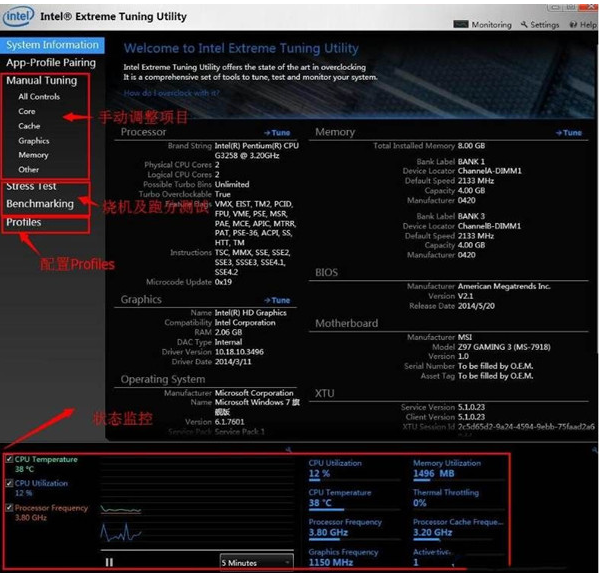Open the Stress Test section
Screen dimensions: 600x573
[32, 186]
